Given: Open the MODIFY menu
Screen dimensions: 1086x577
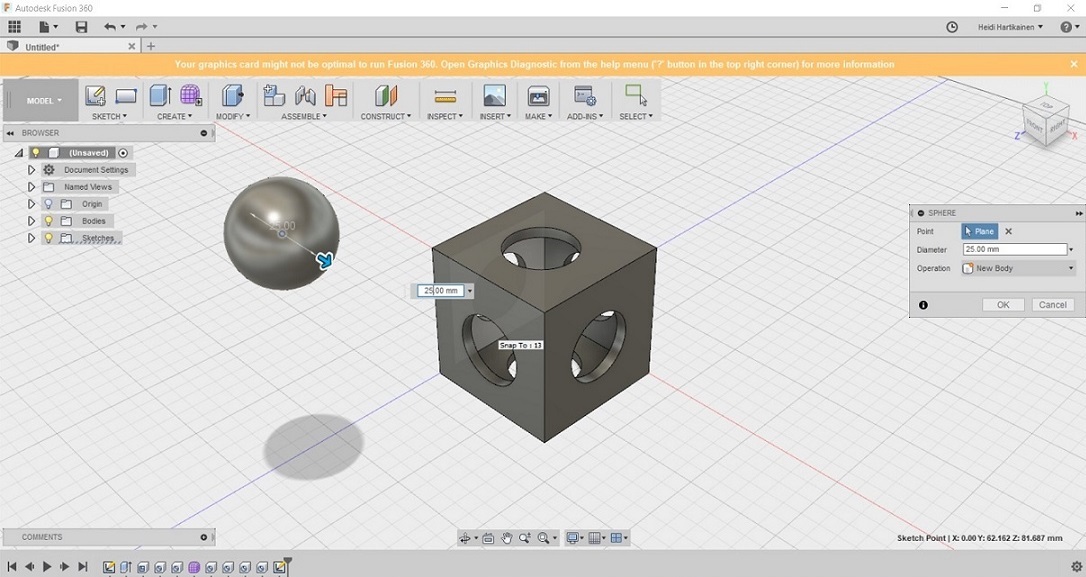Looking at the screenshot, I should (233, 116).
